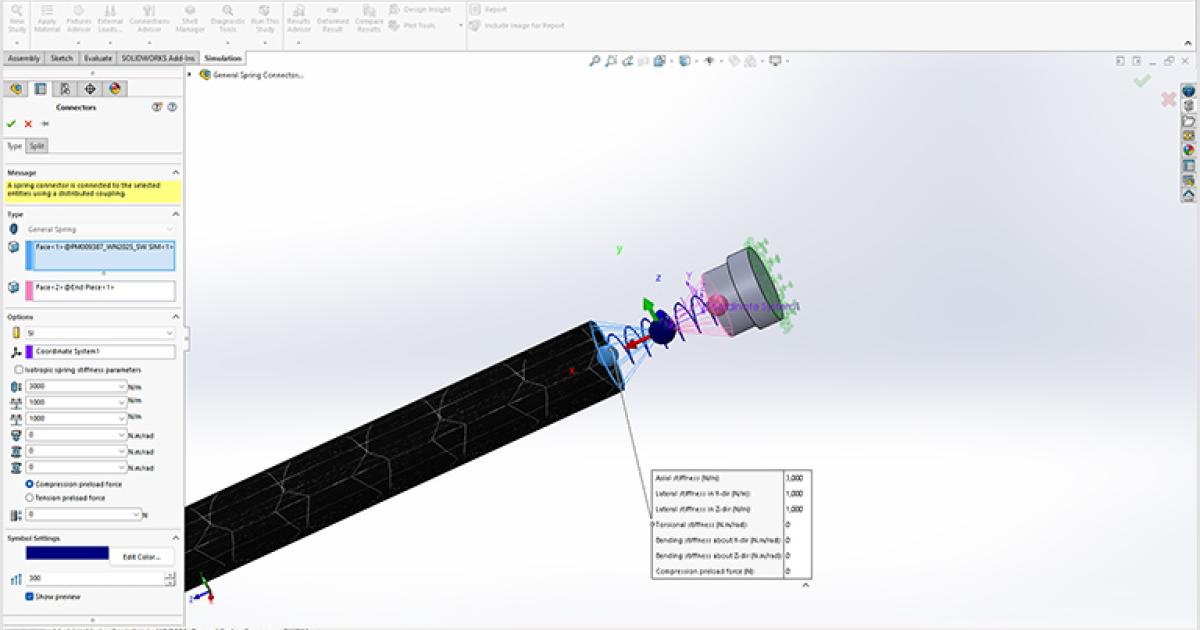Enable Isotropic spring stiffness parameters
1200x630 pixels.
tap(17, 371)
